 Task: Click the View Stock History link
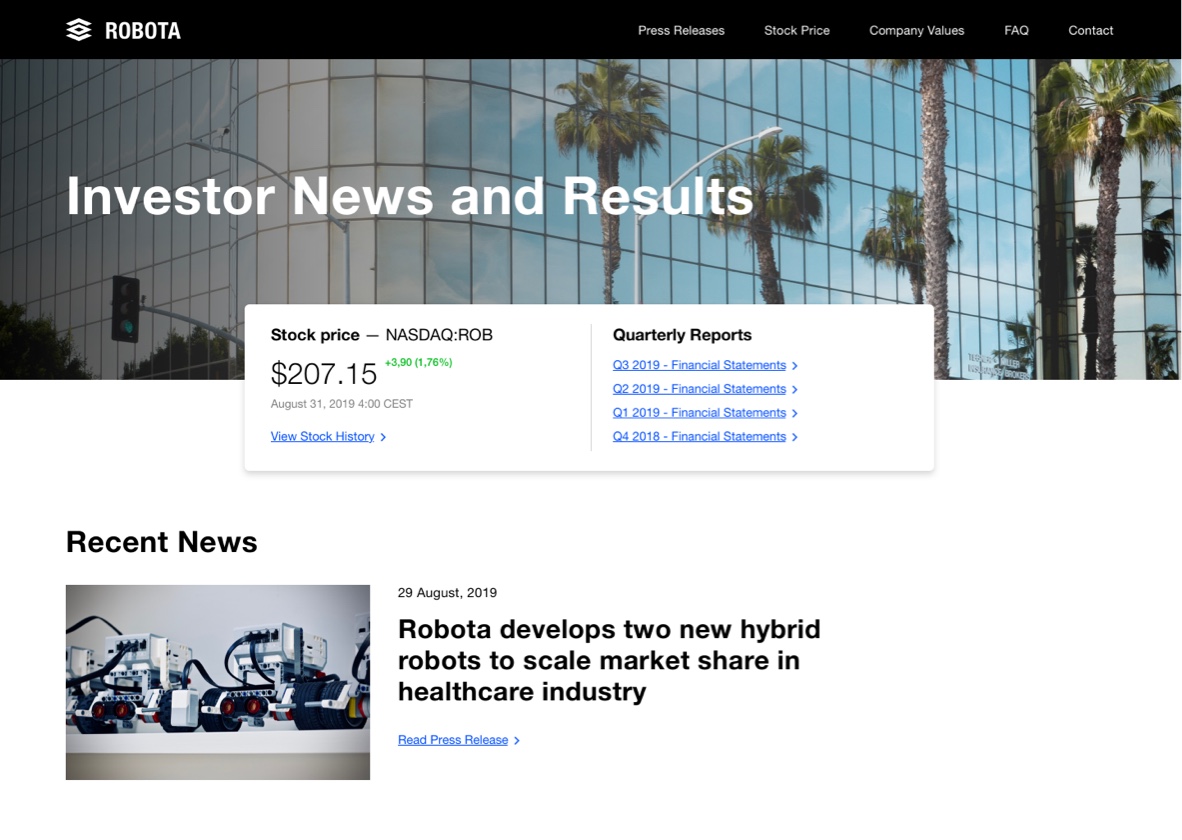(x=322, y=436)
